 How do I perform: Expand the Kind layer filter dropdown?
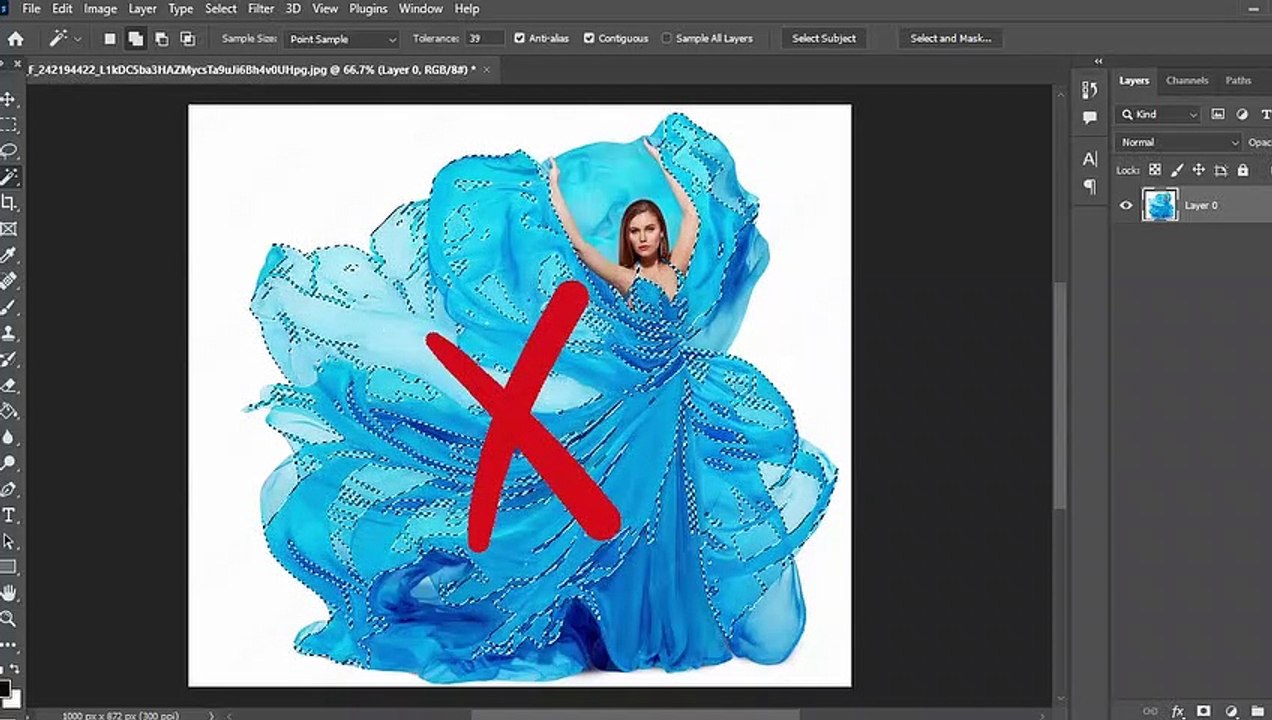point(1158,114)
